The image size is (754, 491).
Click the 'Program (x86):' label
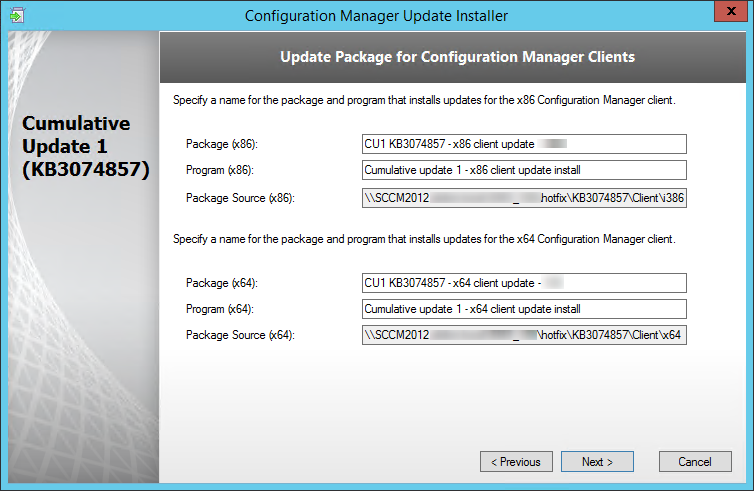coord(220,170)
